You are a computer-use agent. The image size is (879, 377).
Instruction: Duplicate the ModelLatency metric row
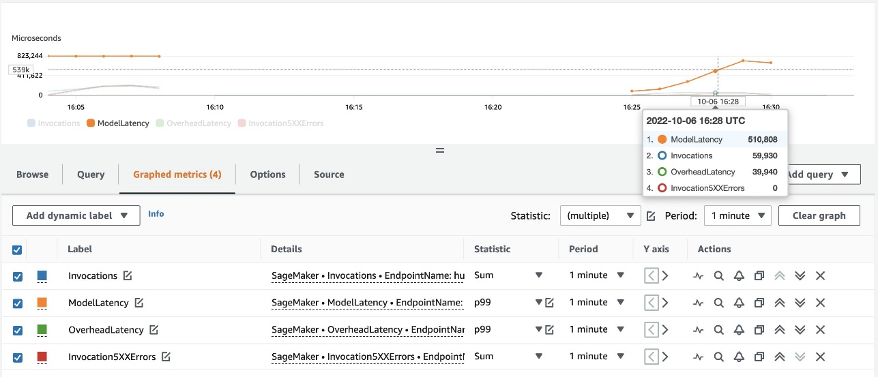click(759, 302)
